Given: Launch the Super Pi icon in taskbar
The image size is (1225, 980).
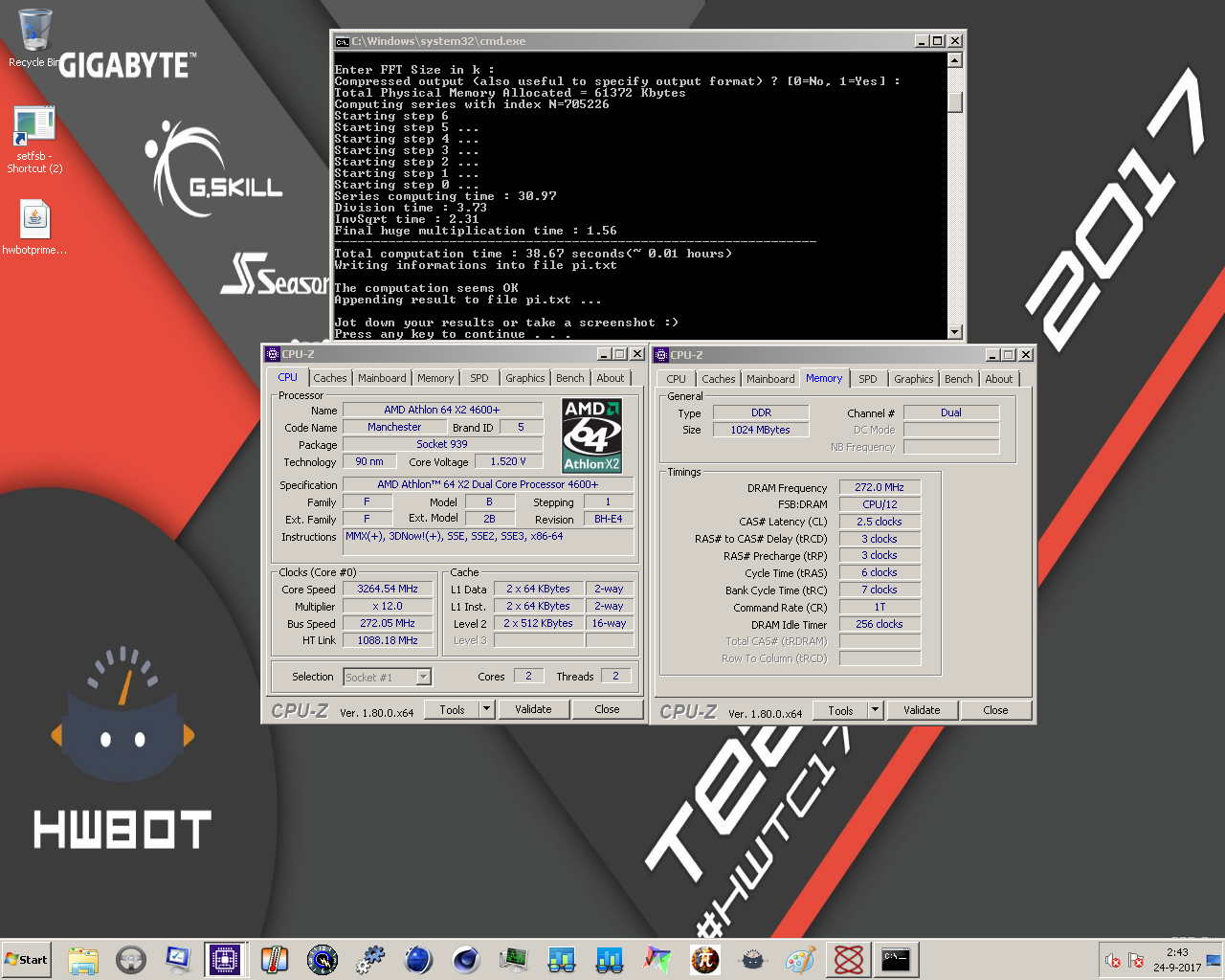Looking at the screenshot, I should click(705, 959).
